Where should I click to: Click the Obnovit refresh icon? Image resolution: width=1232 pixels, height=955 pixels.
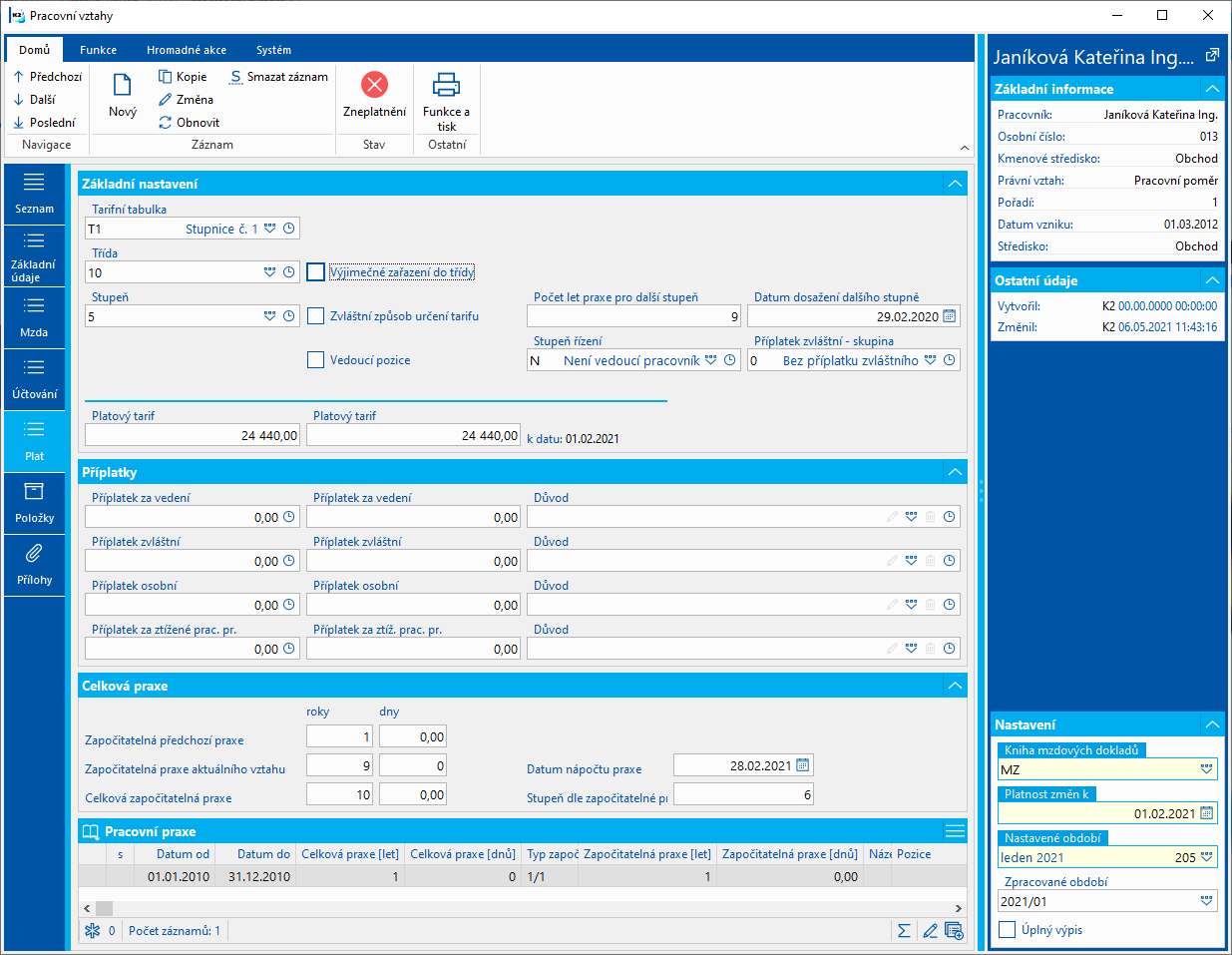point(166,123)
